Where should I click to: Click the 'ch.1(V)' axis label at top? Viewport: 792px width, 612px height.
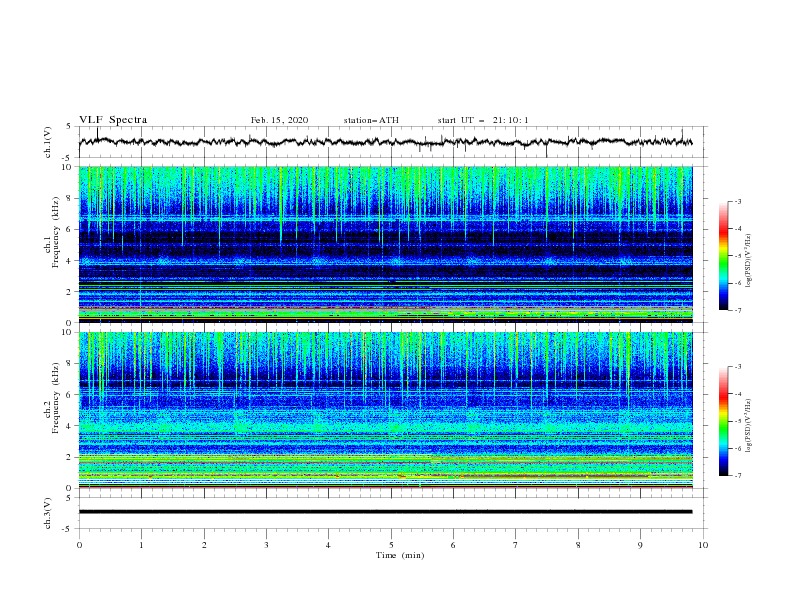[48, 142]
